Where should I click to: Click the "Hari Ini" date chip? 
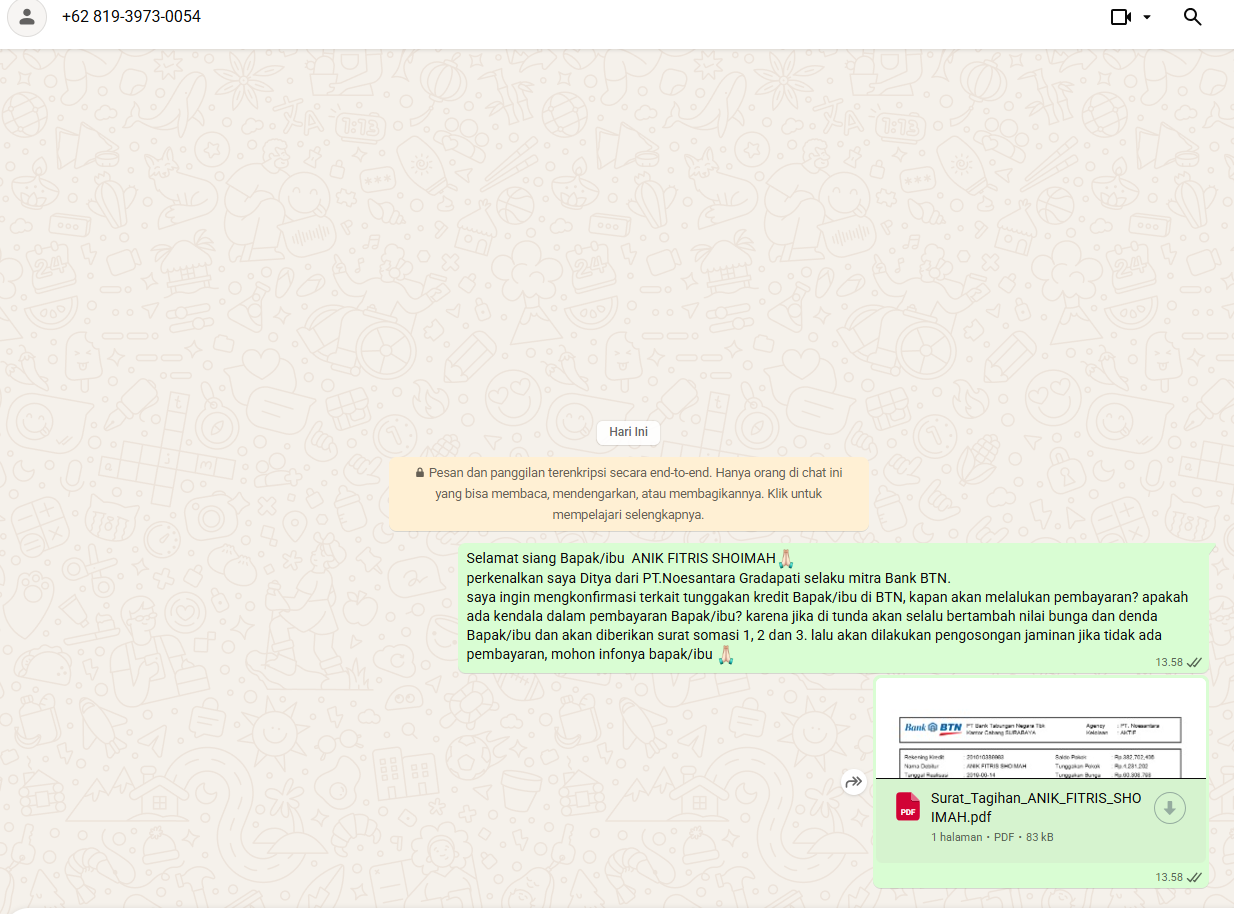[628, 432]
